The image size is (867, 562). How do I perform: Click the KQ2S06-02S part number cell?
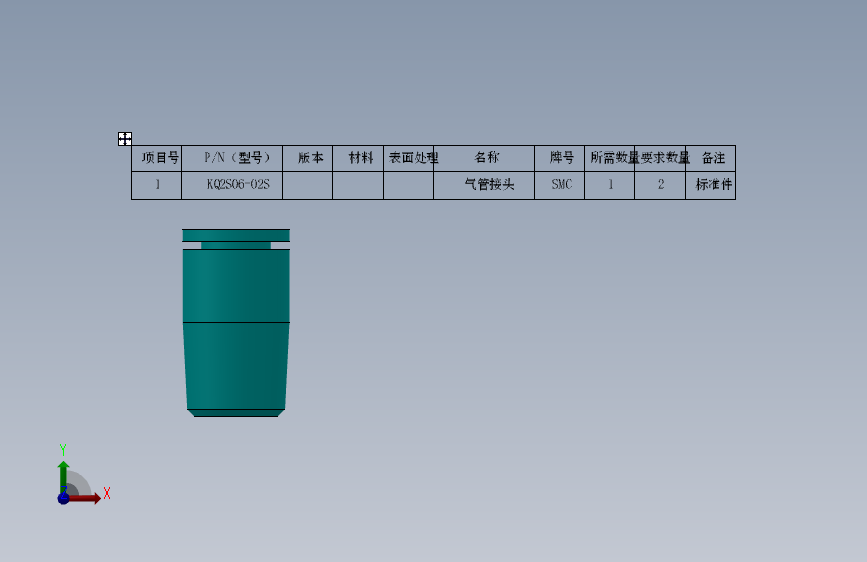click(232, 185)
